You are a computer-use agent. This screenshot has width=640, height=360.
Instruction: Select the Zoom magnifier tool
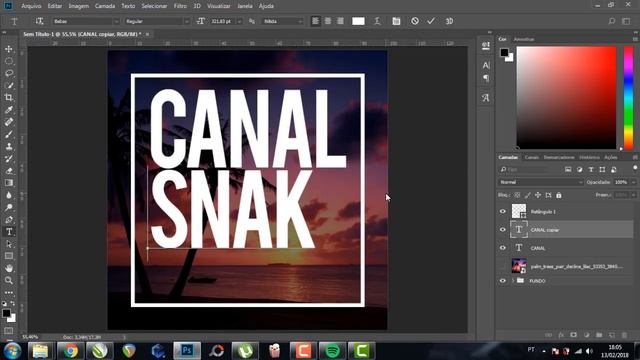[9, 280]
